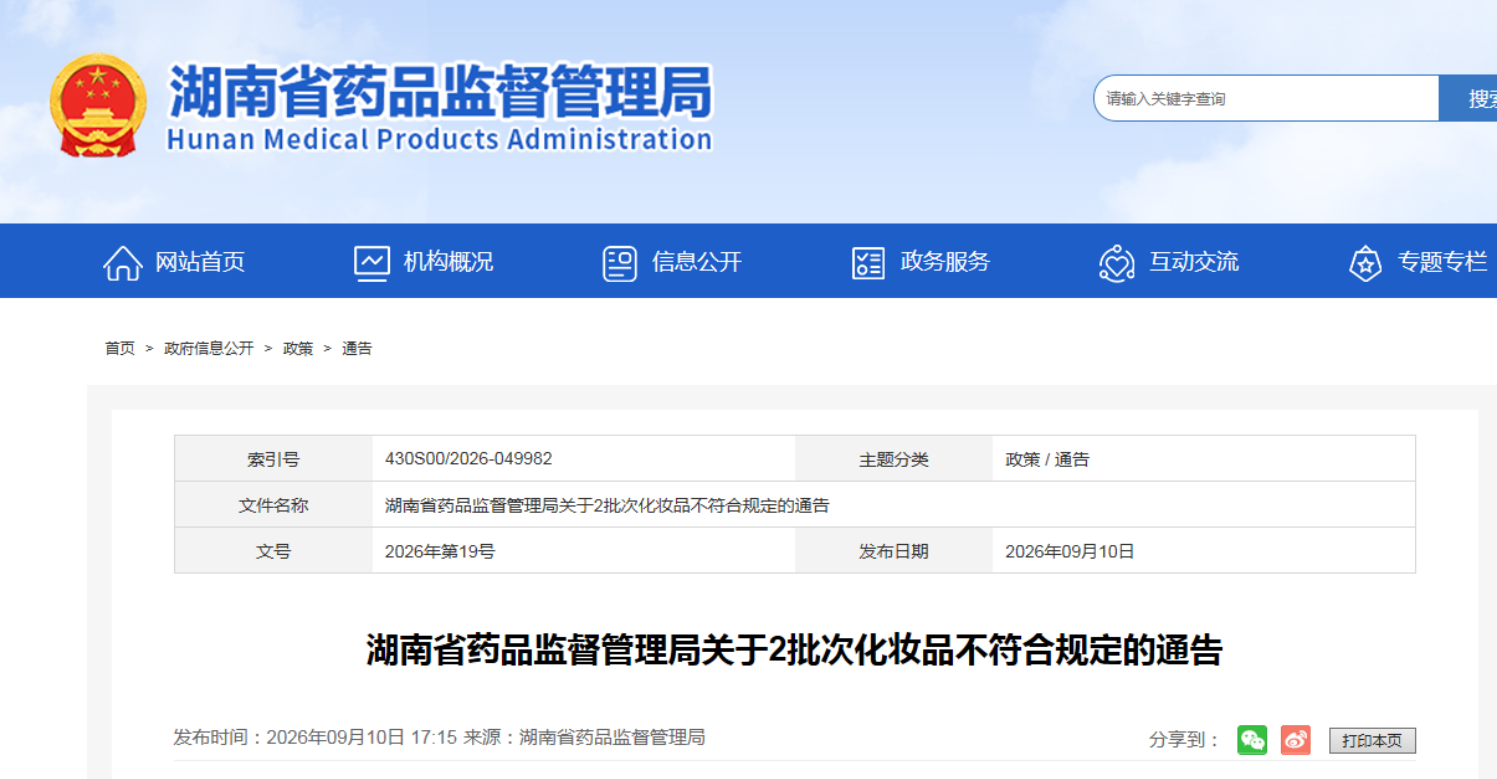Image resolution: width=1497 pixels, height=779 pixels.
Task: Click the document icon beside 信息公开
Action: click(620, 263)
